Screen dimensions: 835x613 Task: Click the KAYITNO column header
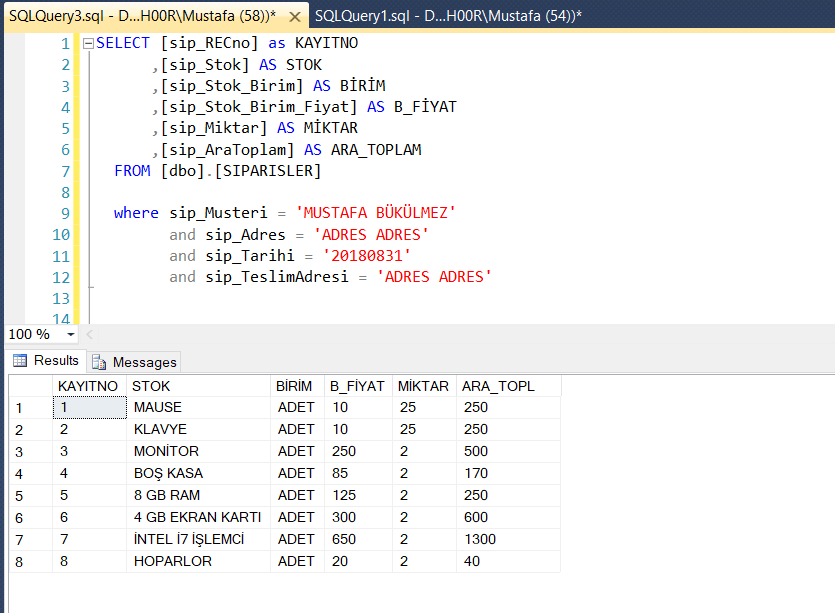click(88, 385)
